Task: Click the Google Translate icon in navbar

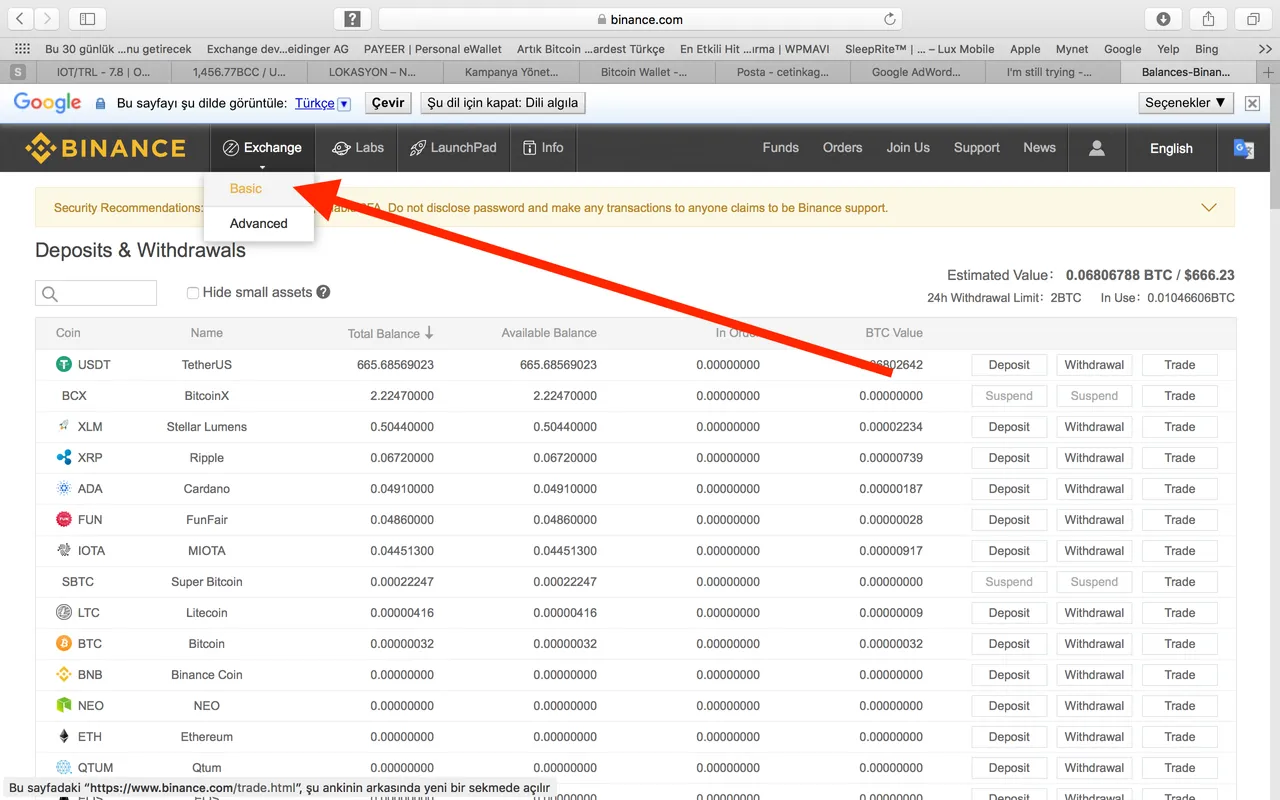Action: (1243, 148)
